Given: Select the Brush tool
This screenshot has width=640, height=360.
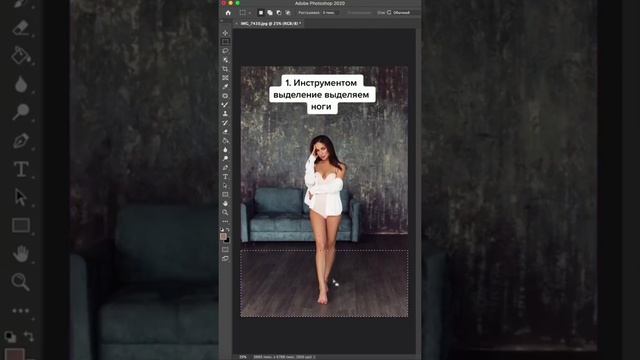Looking at the screenshot, I should tap(225, 105).
